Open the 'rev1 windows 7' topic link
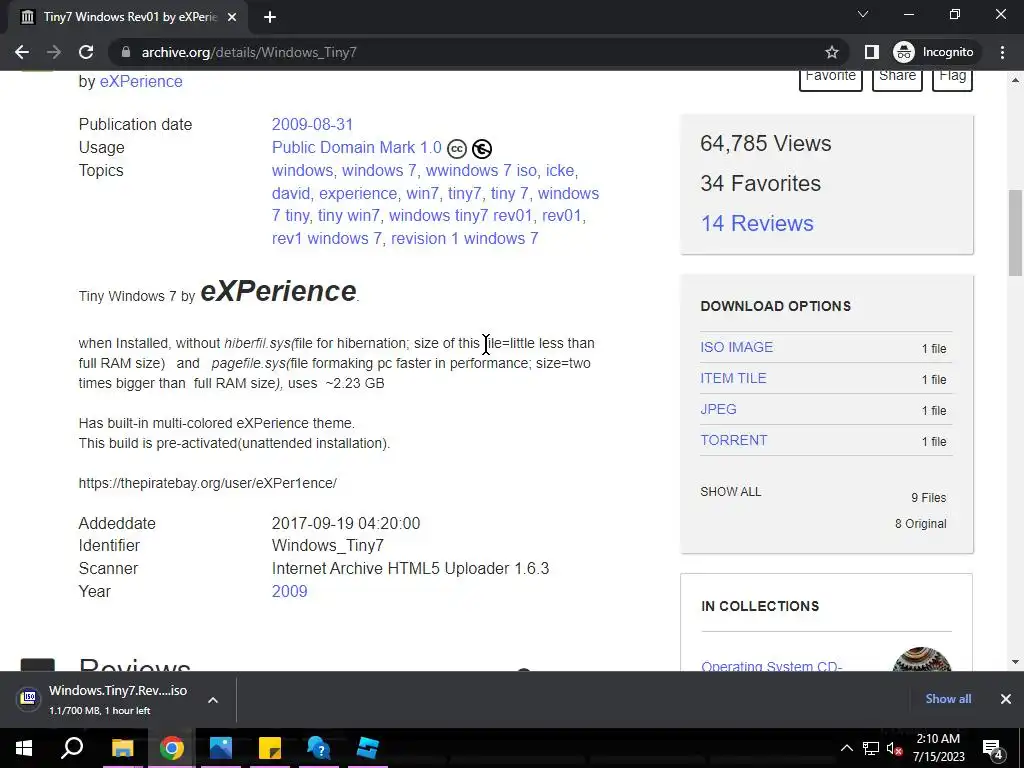 327,238
